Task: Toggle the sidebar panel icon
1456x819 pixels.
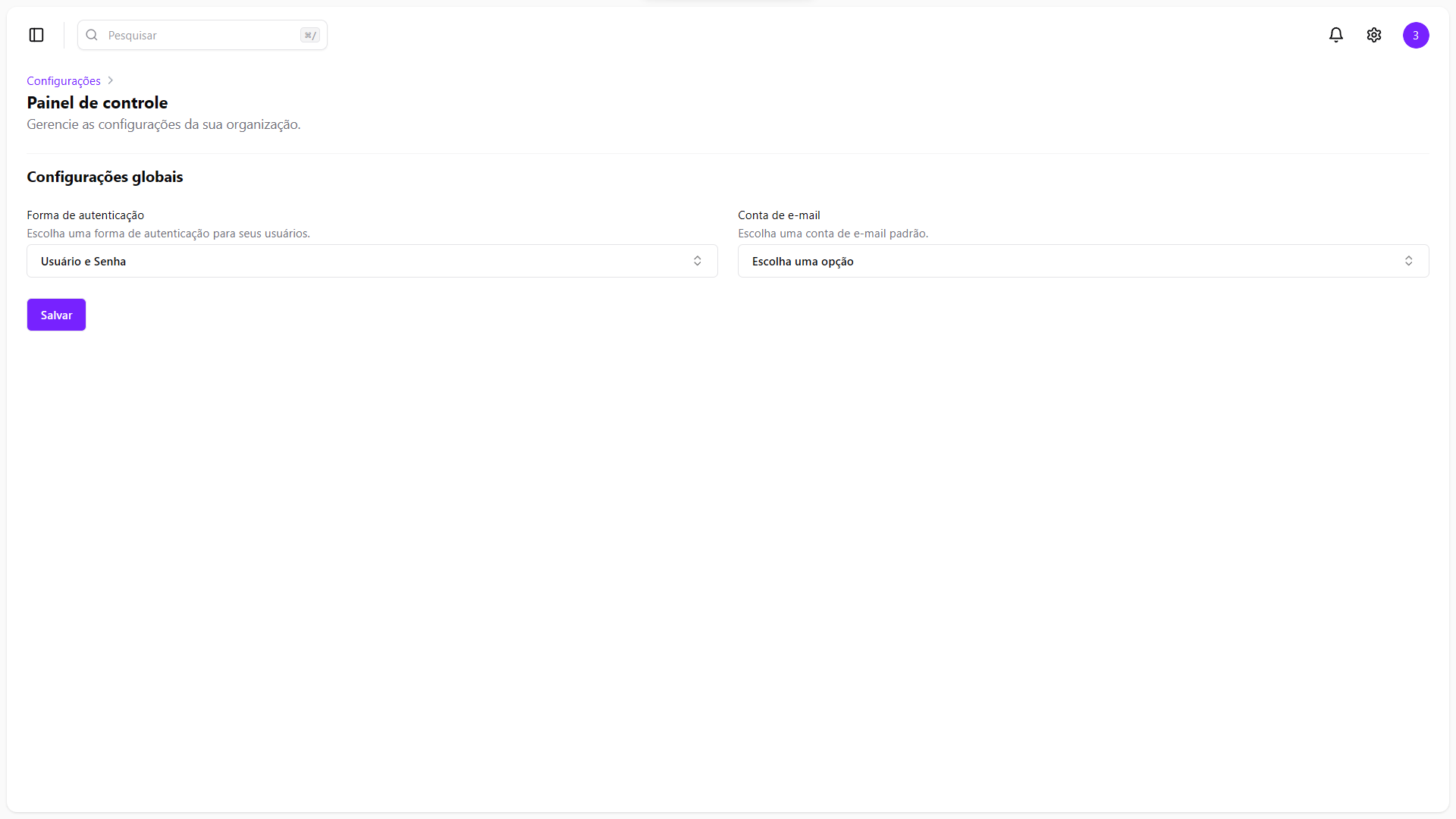Action: coord(36,35)
